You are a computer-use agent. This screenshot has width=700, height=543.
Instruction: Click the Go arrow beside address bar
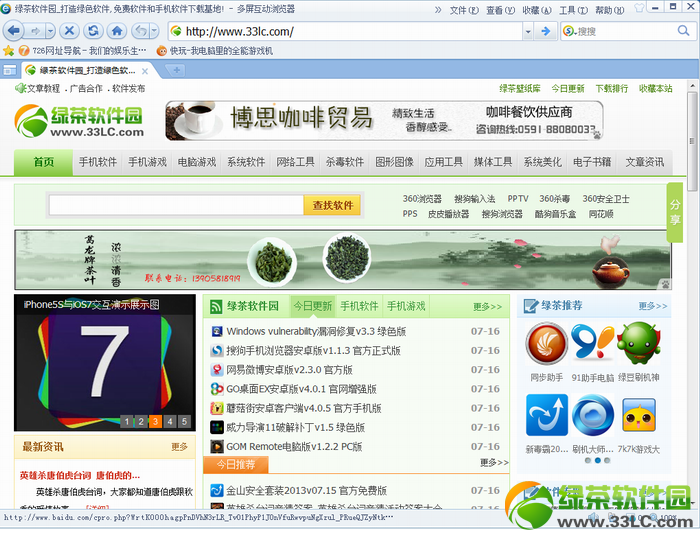click(x=546, y=31)
